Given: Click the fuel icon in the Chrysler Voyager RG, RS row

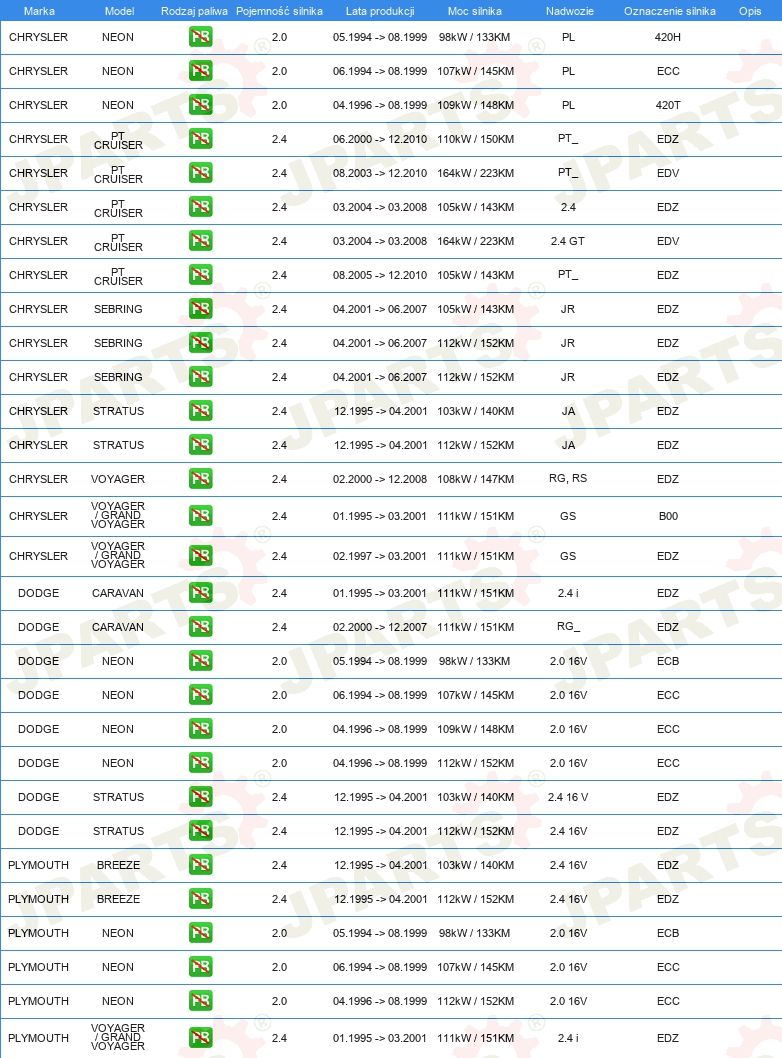Looking at the screenshot, I should (x=200, y=479).
